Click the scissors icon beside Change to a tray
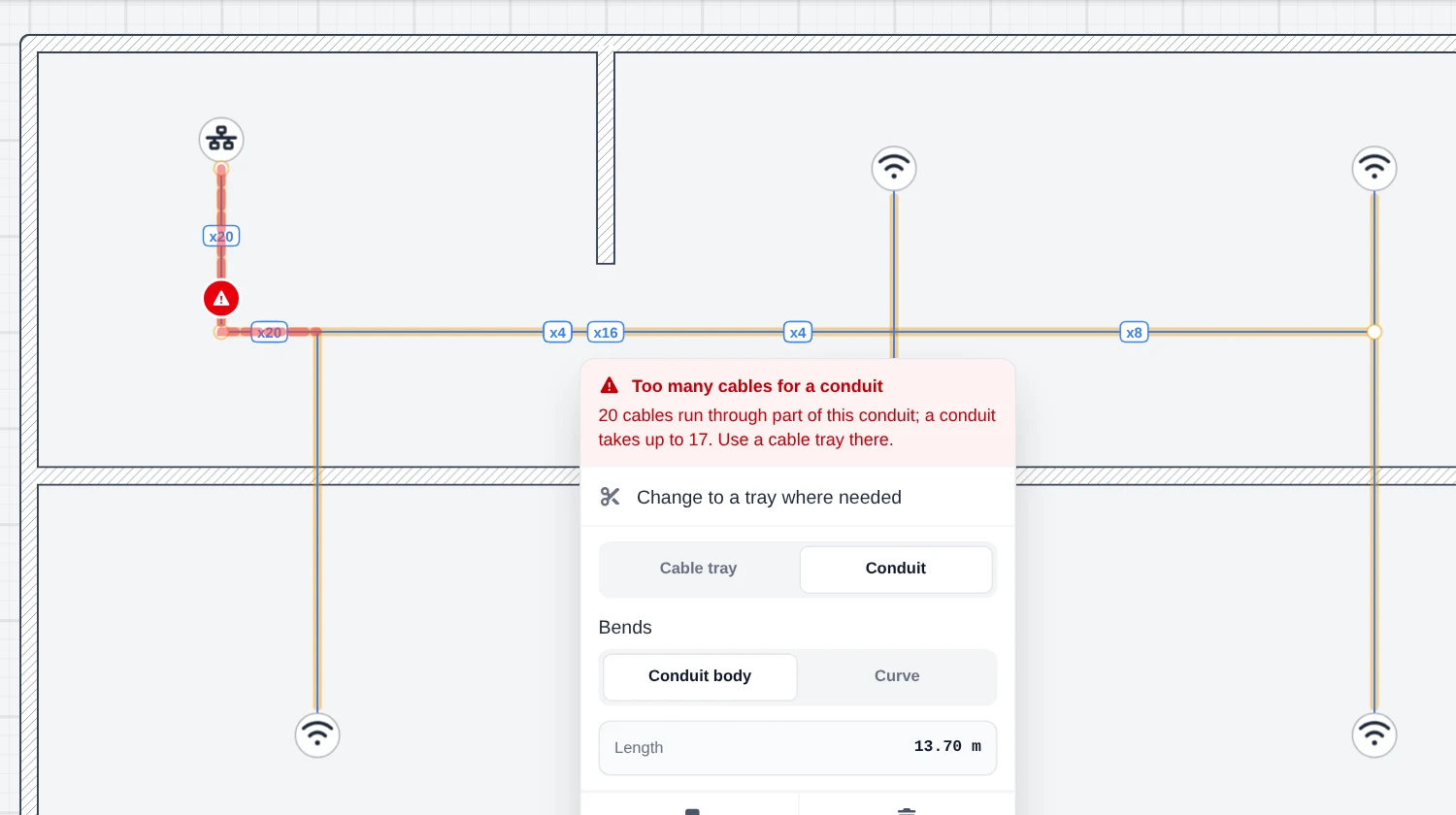This screenshot has height=815, width=1456. pyautogui.click(x=610, y=497)
